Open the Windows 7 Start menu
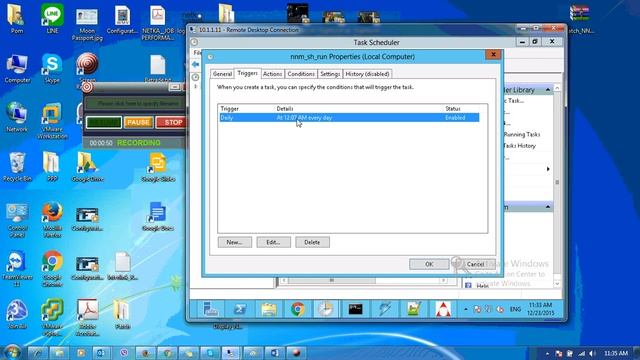Viewport: 640px width, 360px height. [12, 353]
